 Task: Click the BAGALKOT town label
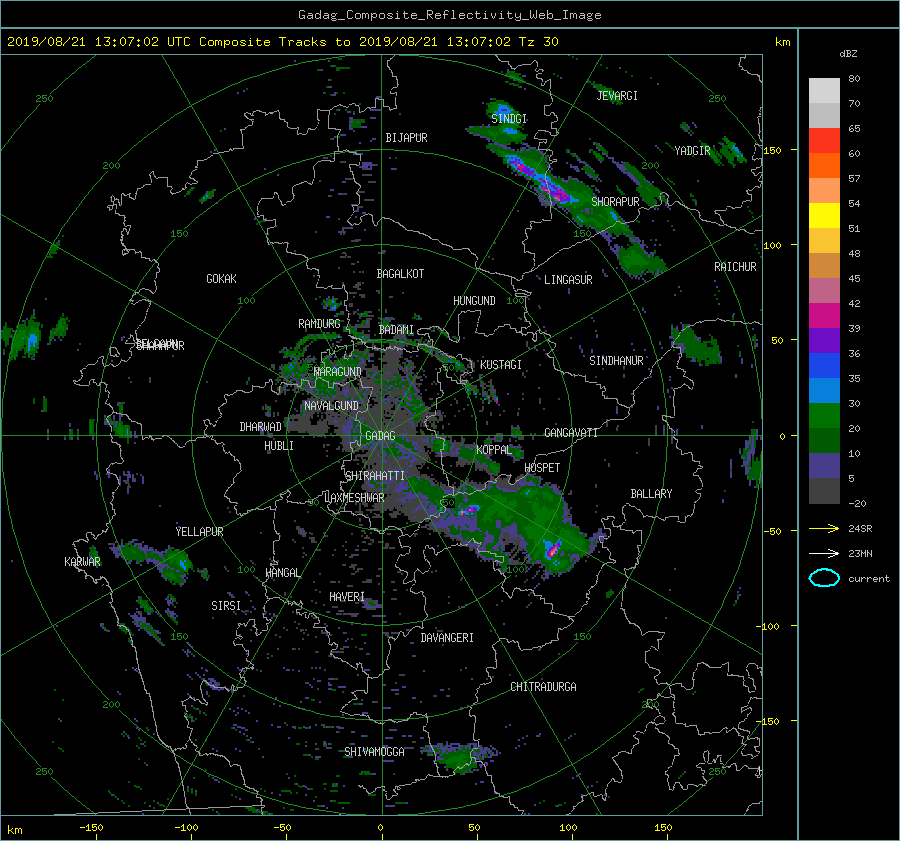click(x=400, y=274)
